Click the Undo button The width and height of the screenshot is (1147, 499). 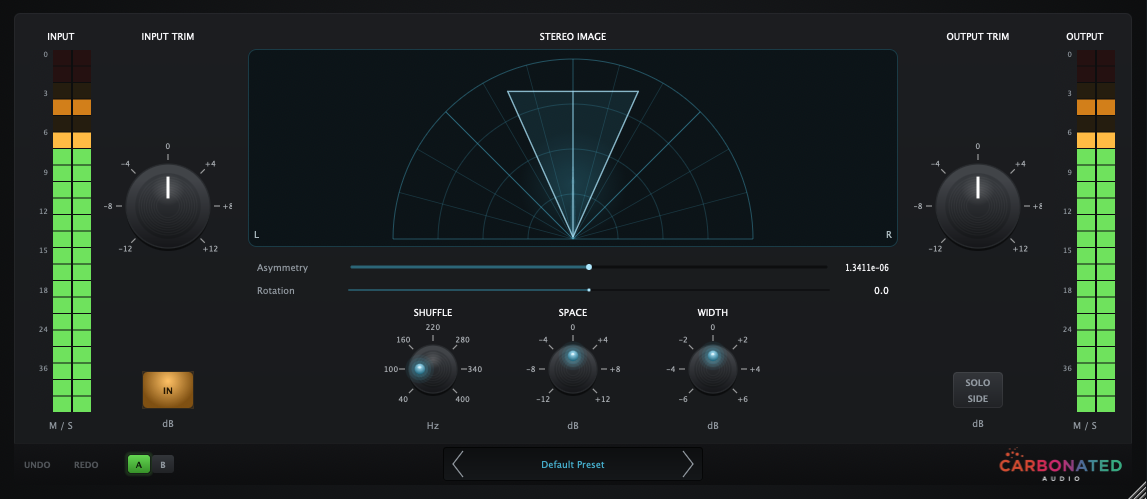tap(37, 465)
